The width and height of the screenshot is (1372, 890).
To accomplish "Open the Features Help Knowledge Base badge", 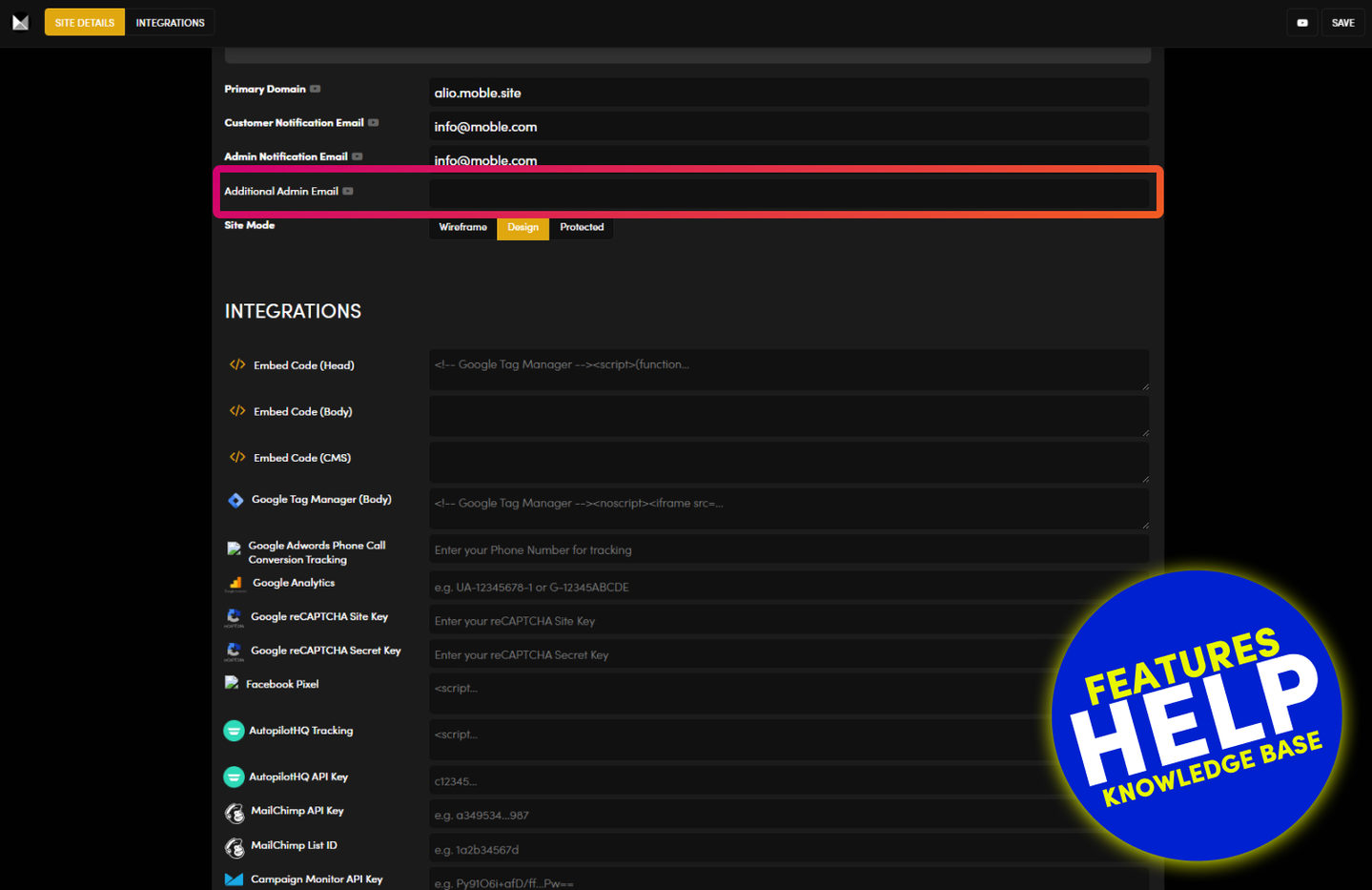I will click(x=1197, y=715).
